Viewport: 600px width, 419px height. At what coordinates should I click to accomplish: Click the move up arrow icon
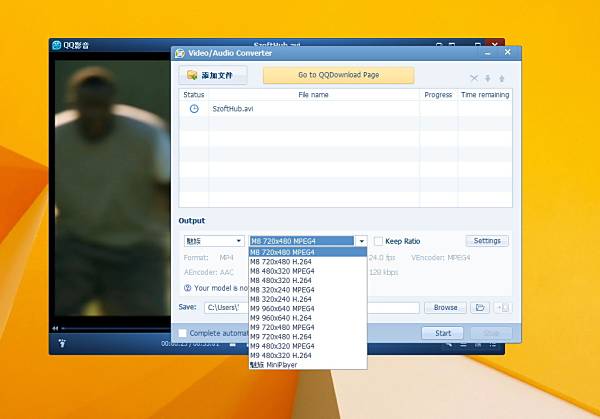[x=501, y=78]
